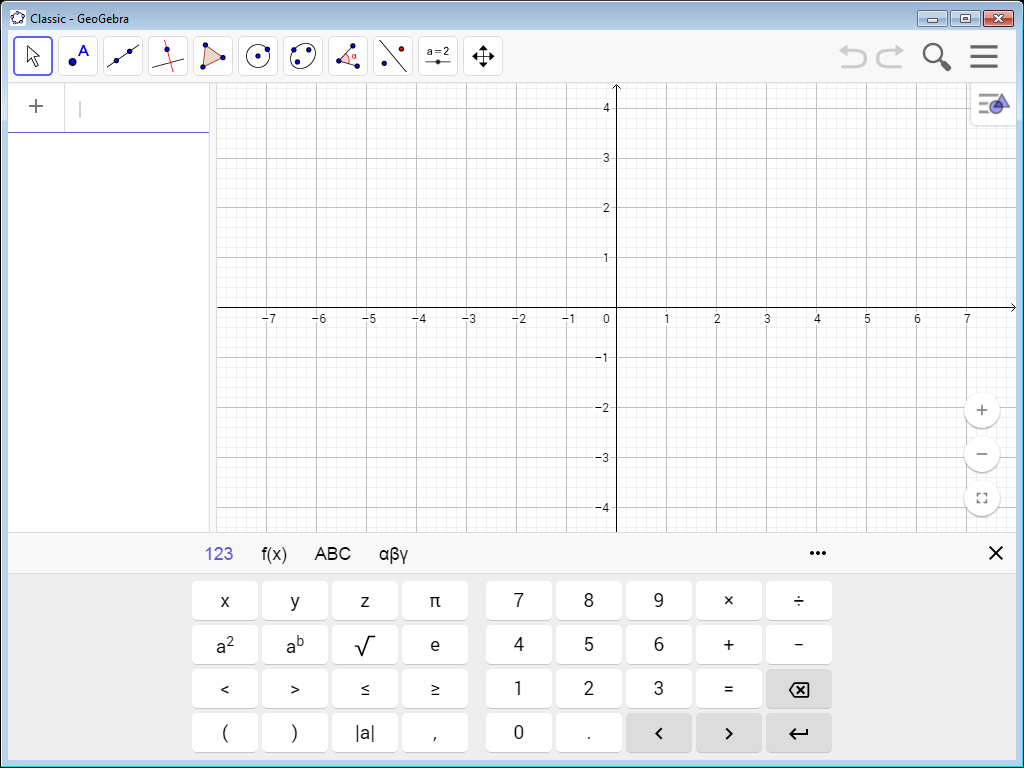Viewport: 1024px width, 768px height.
Task: Choose the Line through two points tool
Action: coord(123,56)
